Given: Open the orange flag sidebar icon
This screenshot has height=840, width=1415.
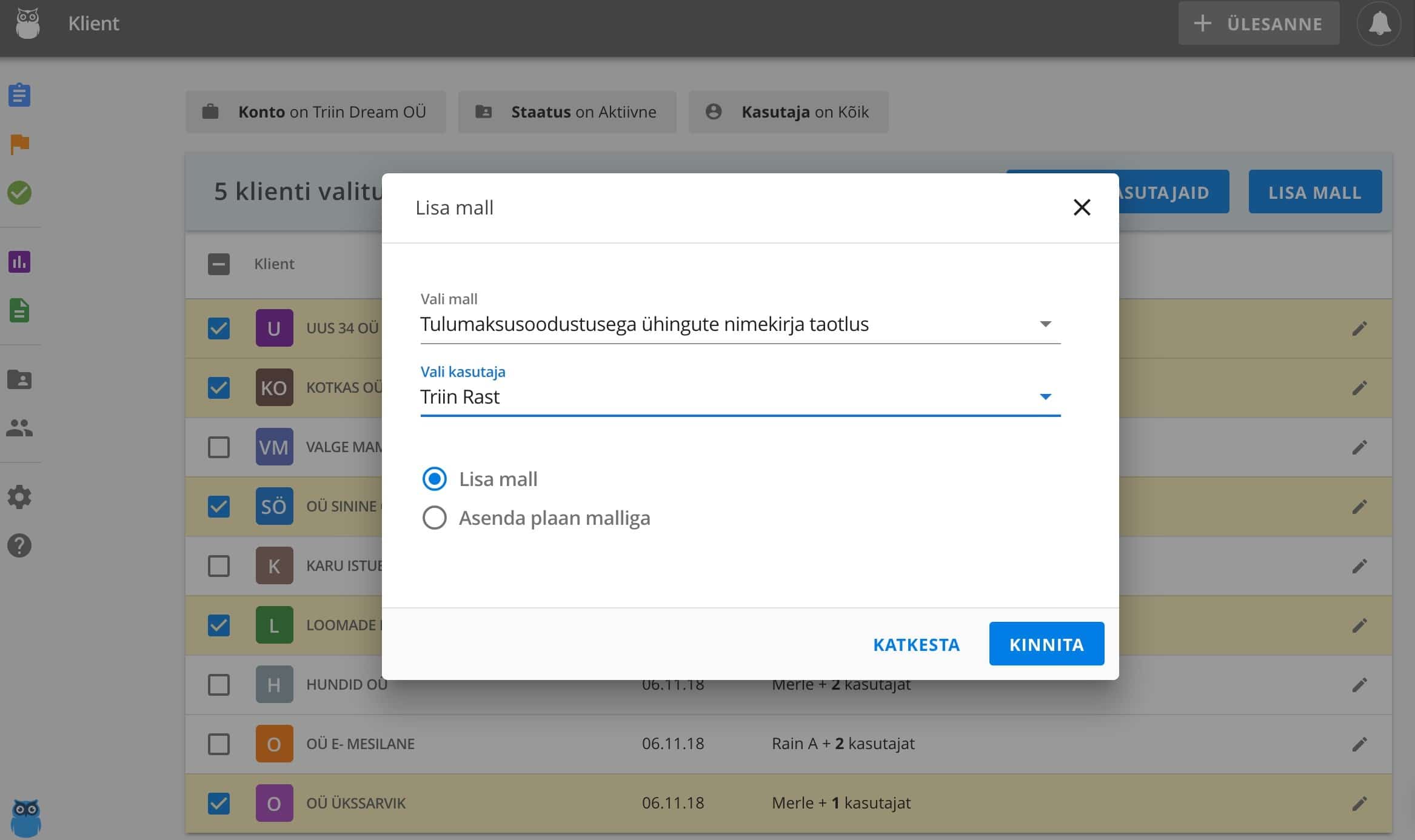Looking at the screenshot, I should click(19, 144).
